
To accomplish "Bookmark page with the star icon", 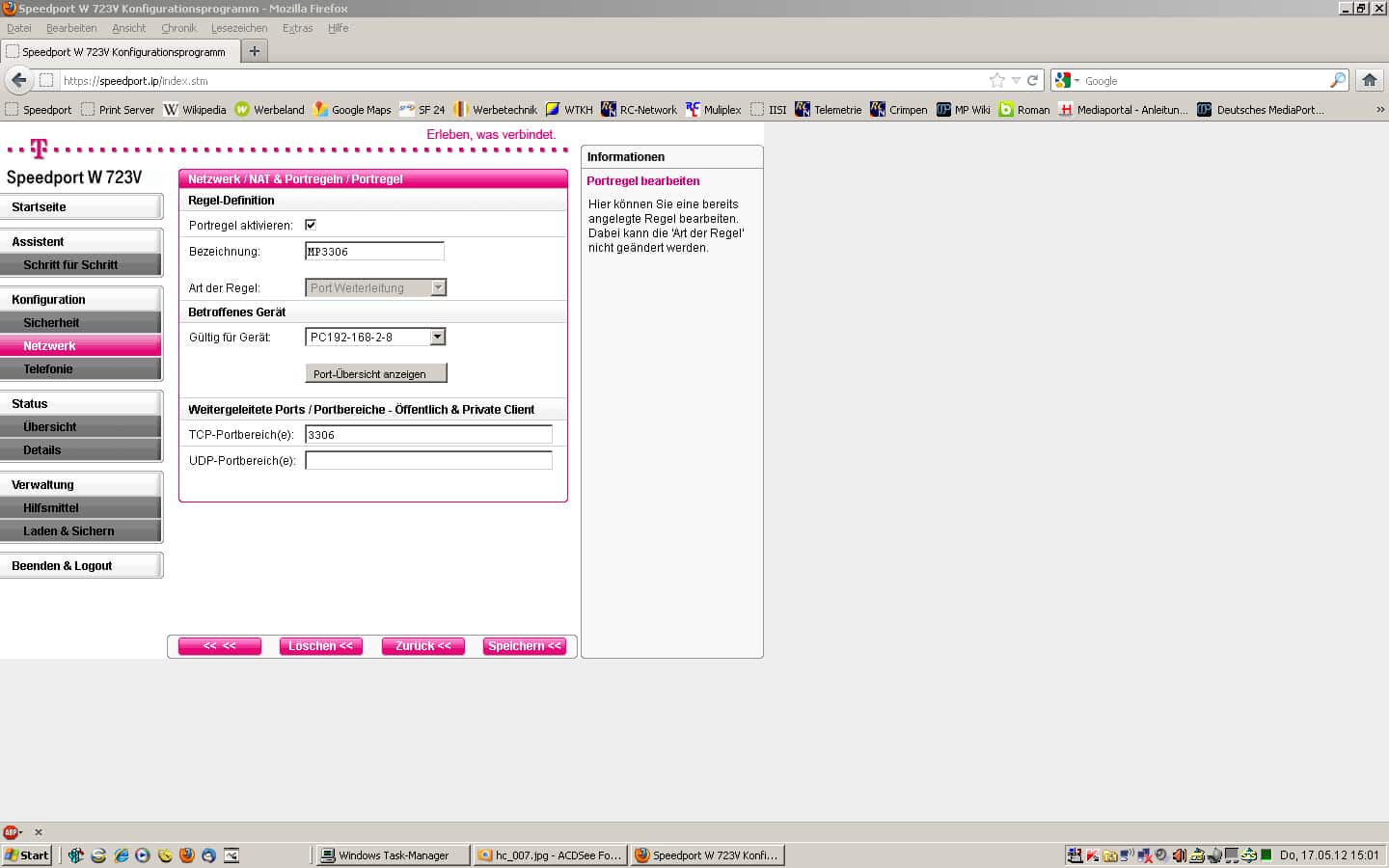I will coord(997,80).
